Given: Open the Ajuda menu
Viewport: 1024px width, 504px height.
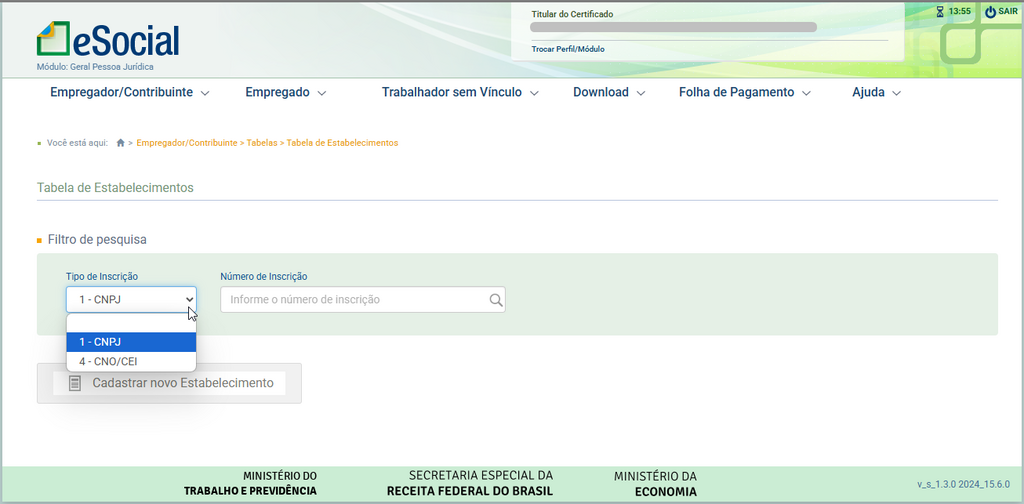Looking at the screenshot, I should pos(876,92).
